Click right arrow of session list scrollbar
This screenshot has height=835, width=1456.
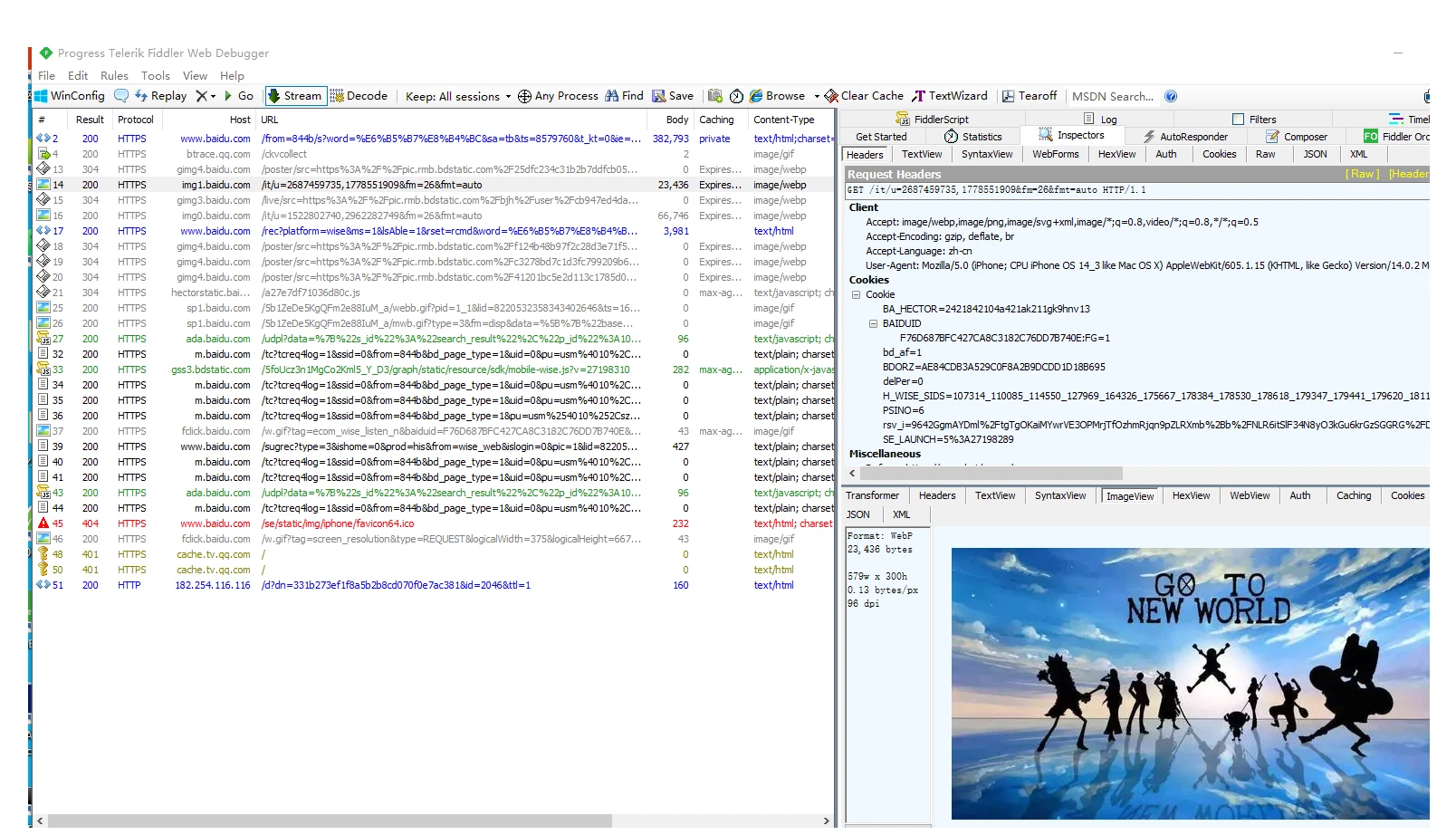point(826,821)
